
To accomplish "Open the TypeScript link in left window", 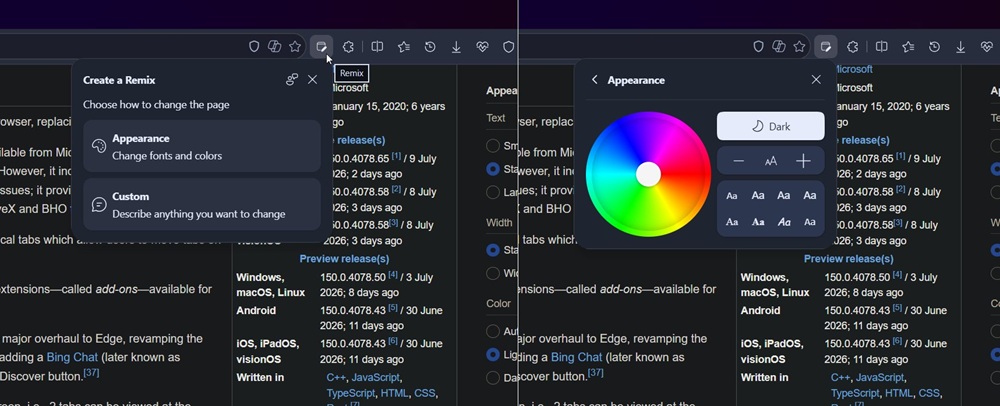I will click(351, 393).
